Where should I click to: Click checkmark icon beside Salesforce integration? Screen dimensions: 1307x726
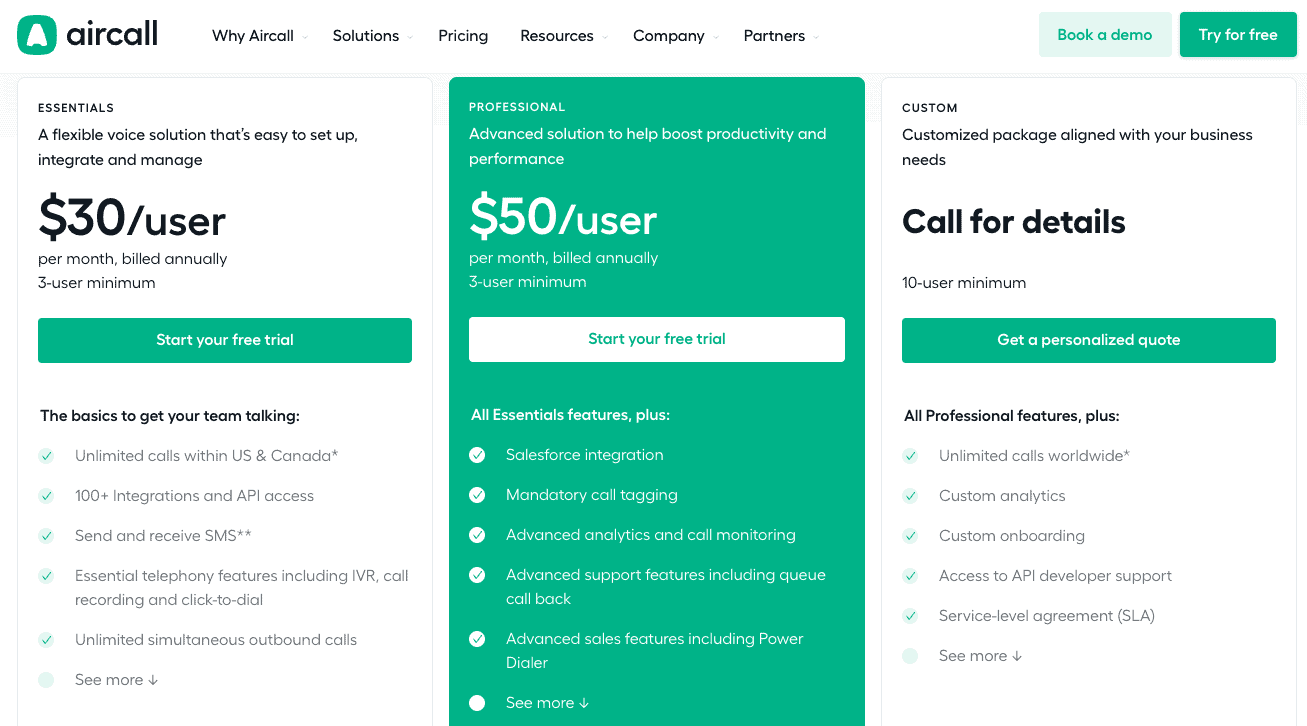(x=478, y=455)
